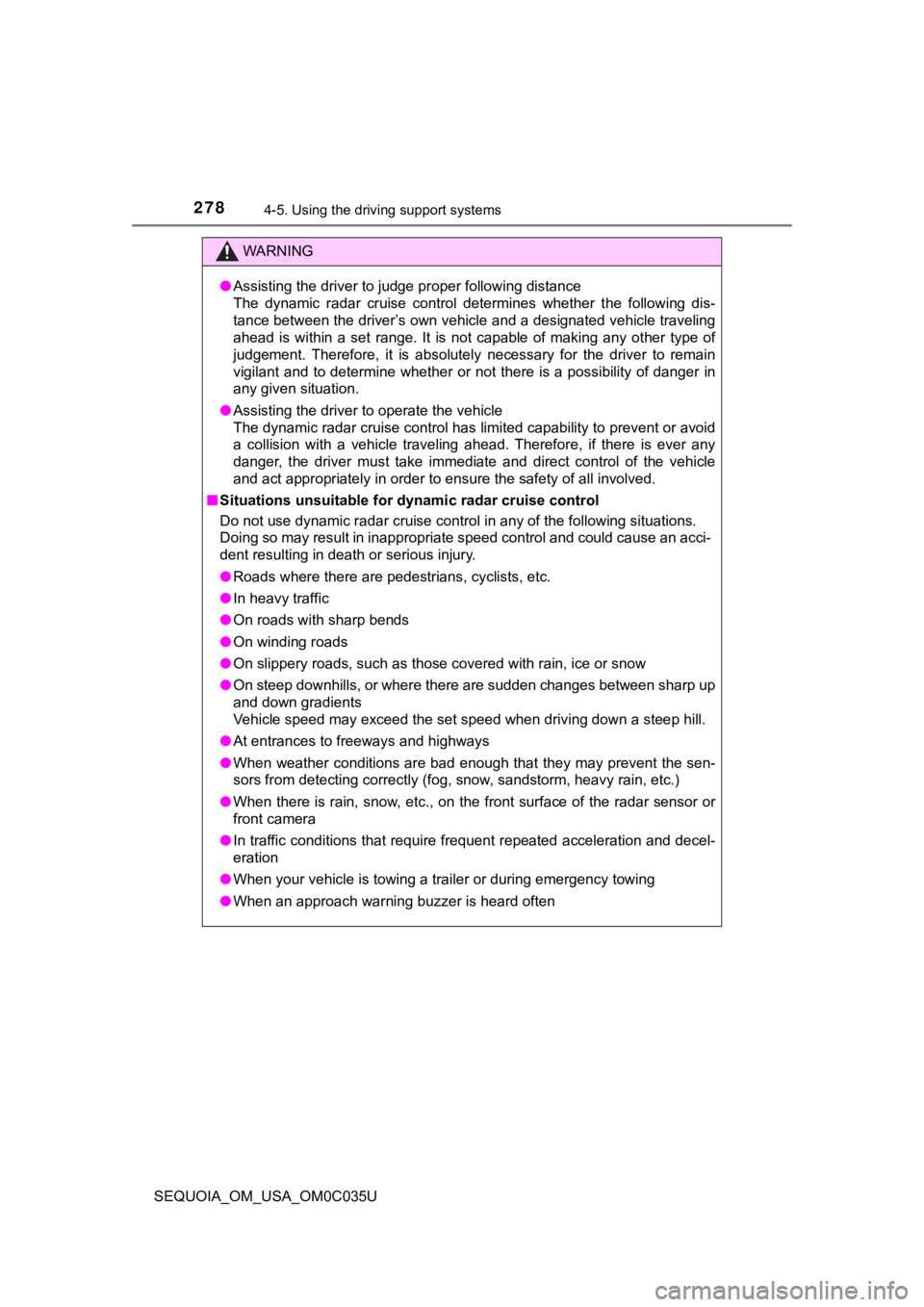Click 'On slippery roads' bullet text
Viewport: 924px width, 1307px height.
pyautogui.click(x=439, y=663)
